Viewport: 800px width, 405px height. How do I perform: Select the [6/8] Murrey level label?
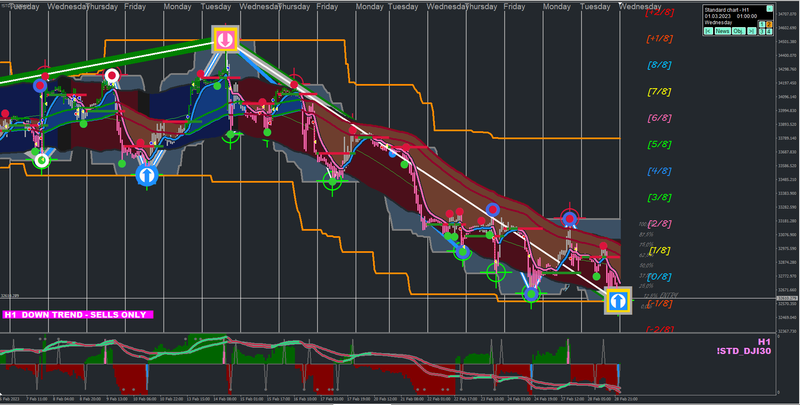(x=660, y=118)
